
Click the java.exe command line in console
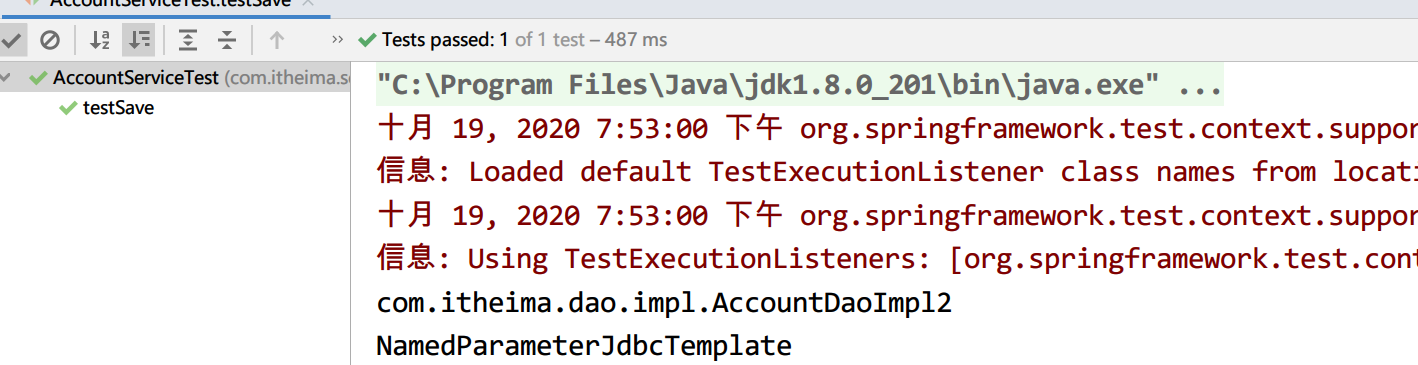pyautogui.click(x=799, y=85)
